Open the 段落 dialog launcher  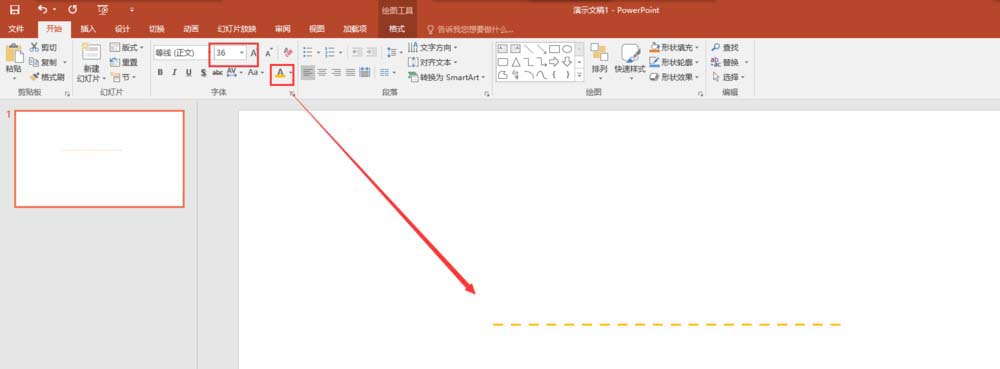487,94
